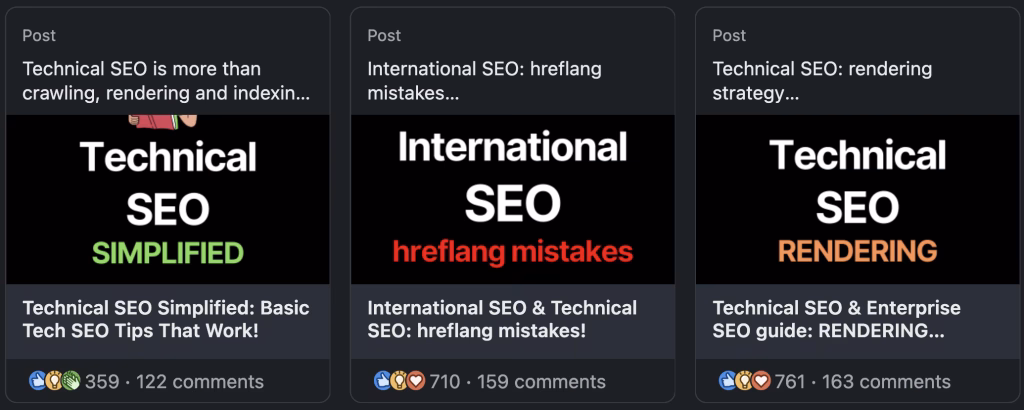Click the post text "Technical SEO: rendering strategy..."

tap(822, 82)
